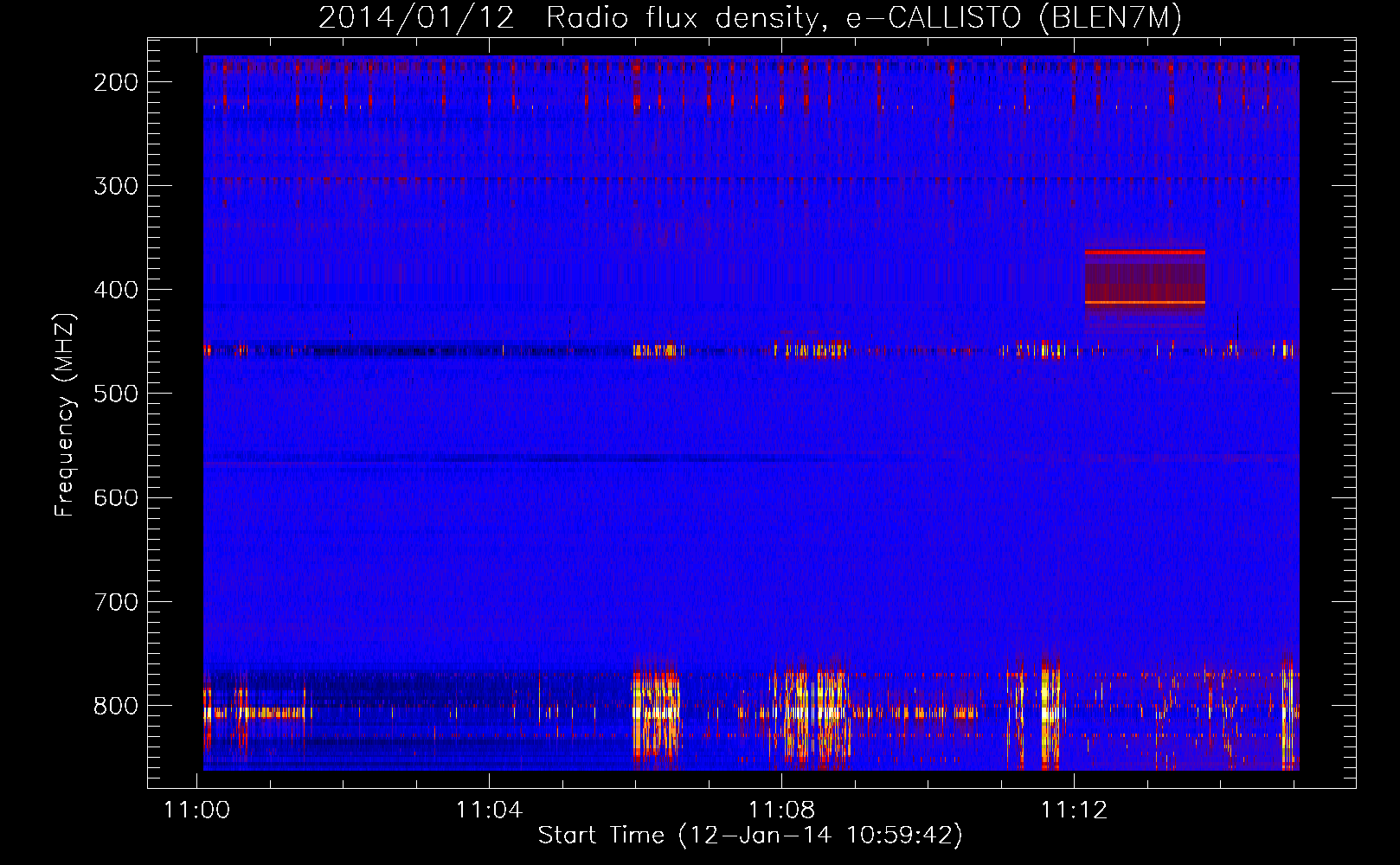This screenshot has width=1400, height=865.
Task: Click the 11:00 time tick label
Action: pyautogui.click(x=197, y=810)
